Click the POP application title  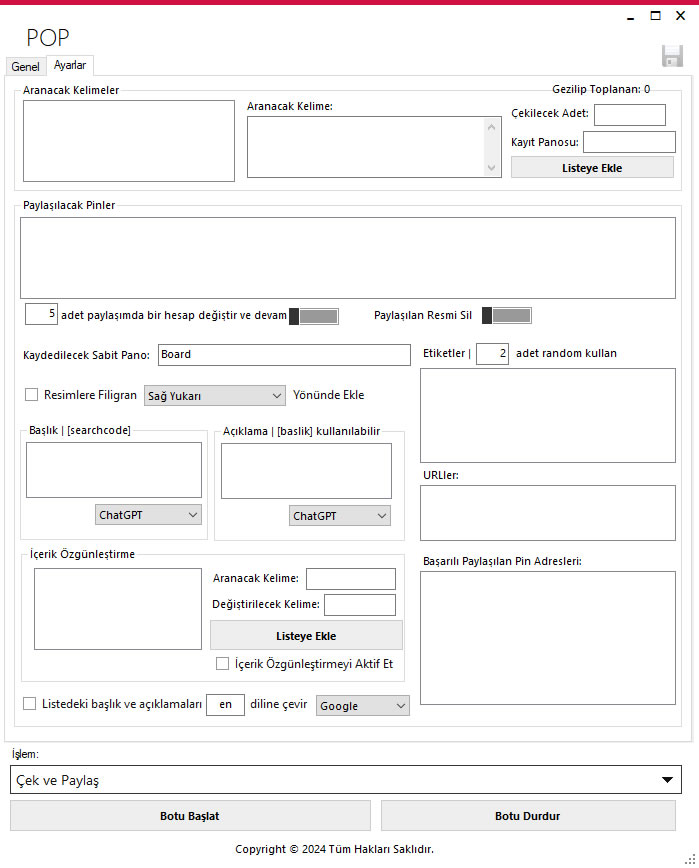coord(48,38)
